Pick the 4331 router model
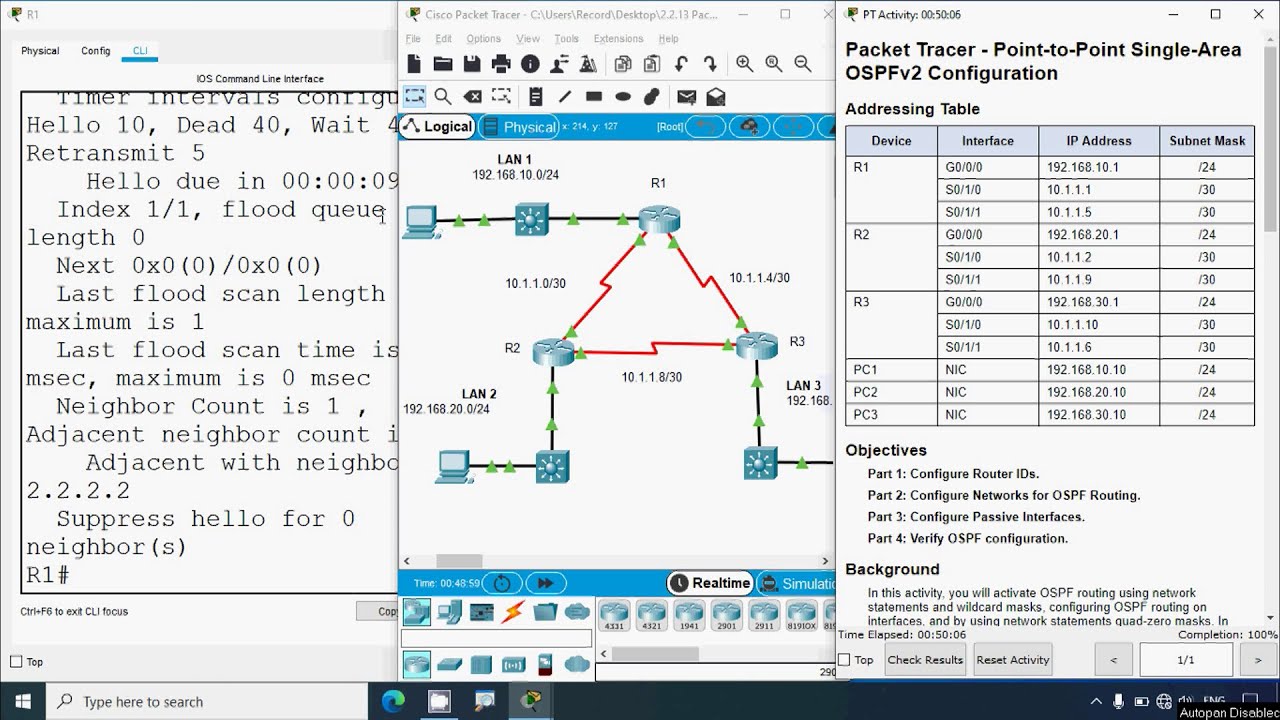This screenshot has width=1280, height=720. tap(614, 615)
